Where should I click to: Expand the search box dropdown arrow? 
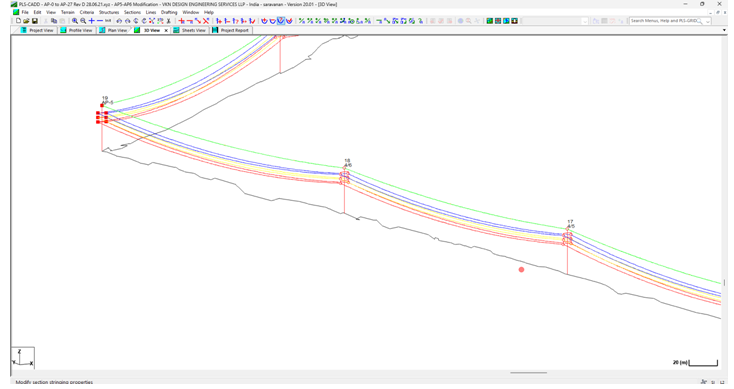pyautogui.click(x=708, y=22)
